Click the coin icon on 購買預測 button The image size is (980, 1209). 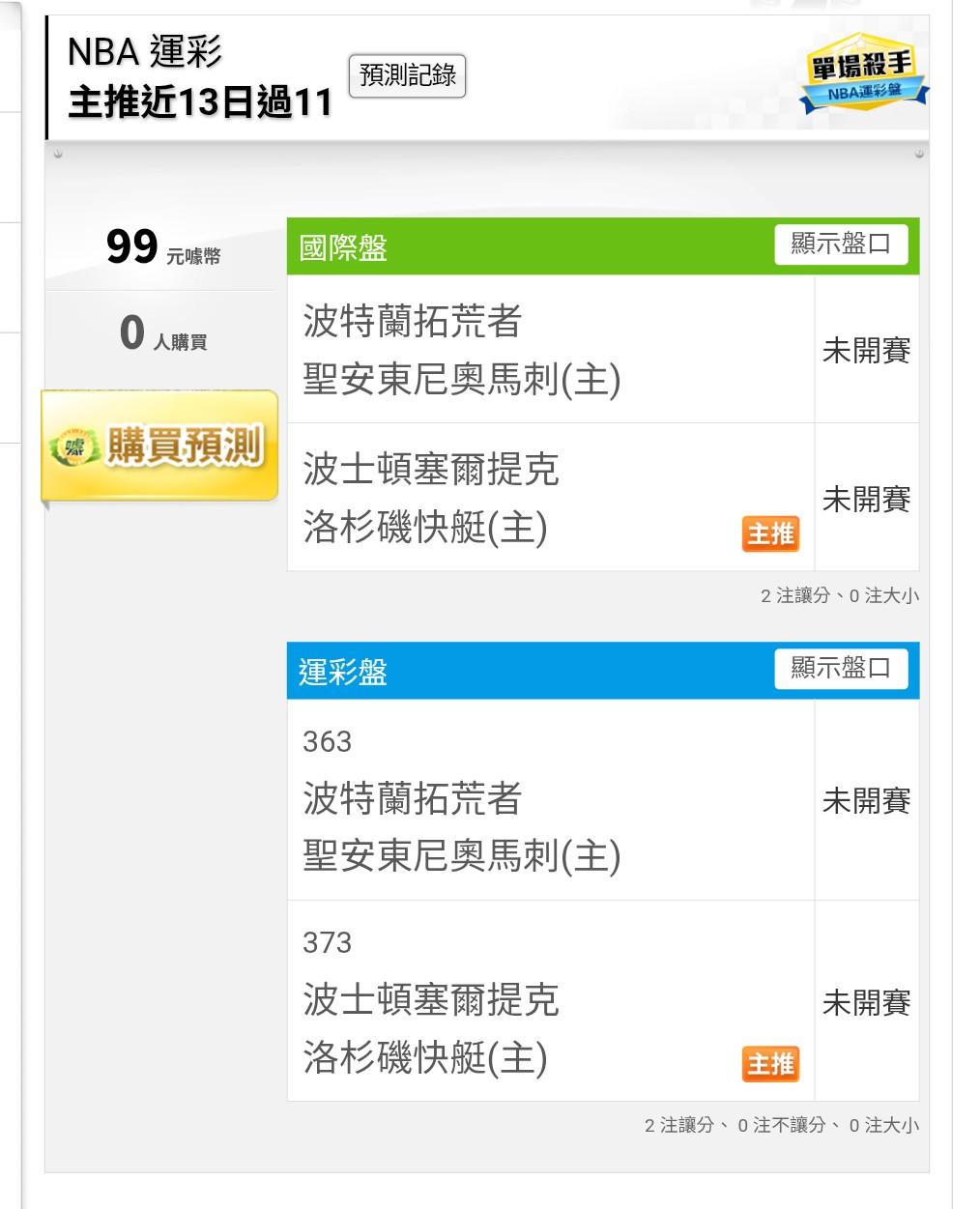(x=75, y=446)
